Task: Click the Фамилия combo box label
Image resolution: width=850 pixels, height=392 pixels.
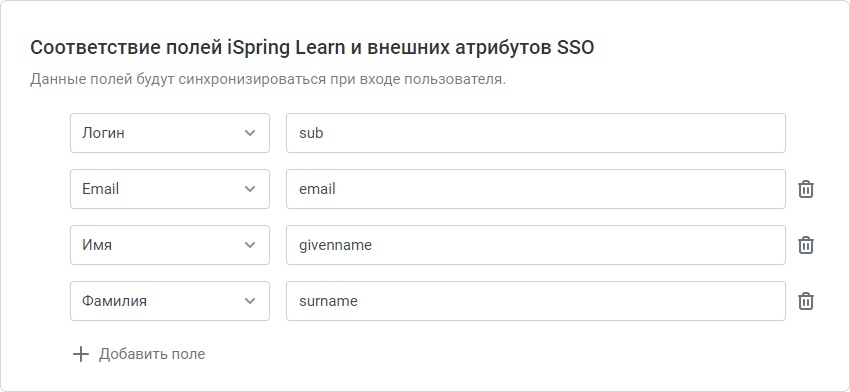Action: coord(114,301)
